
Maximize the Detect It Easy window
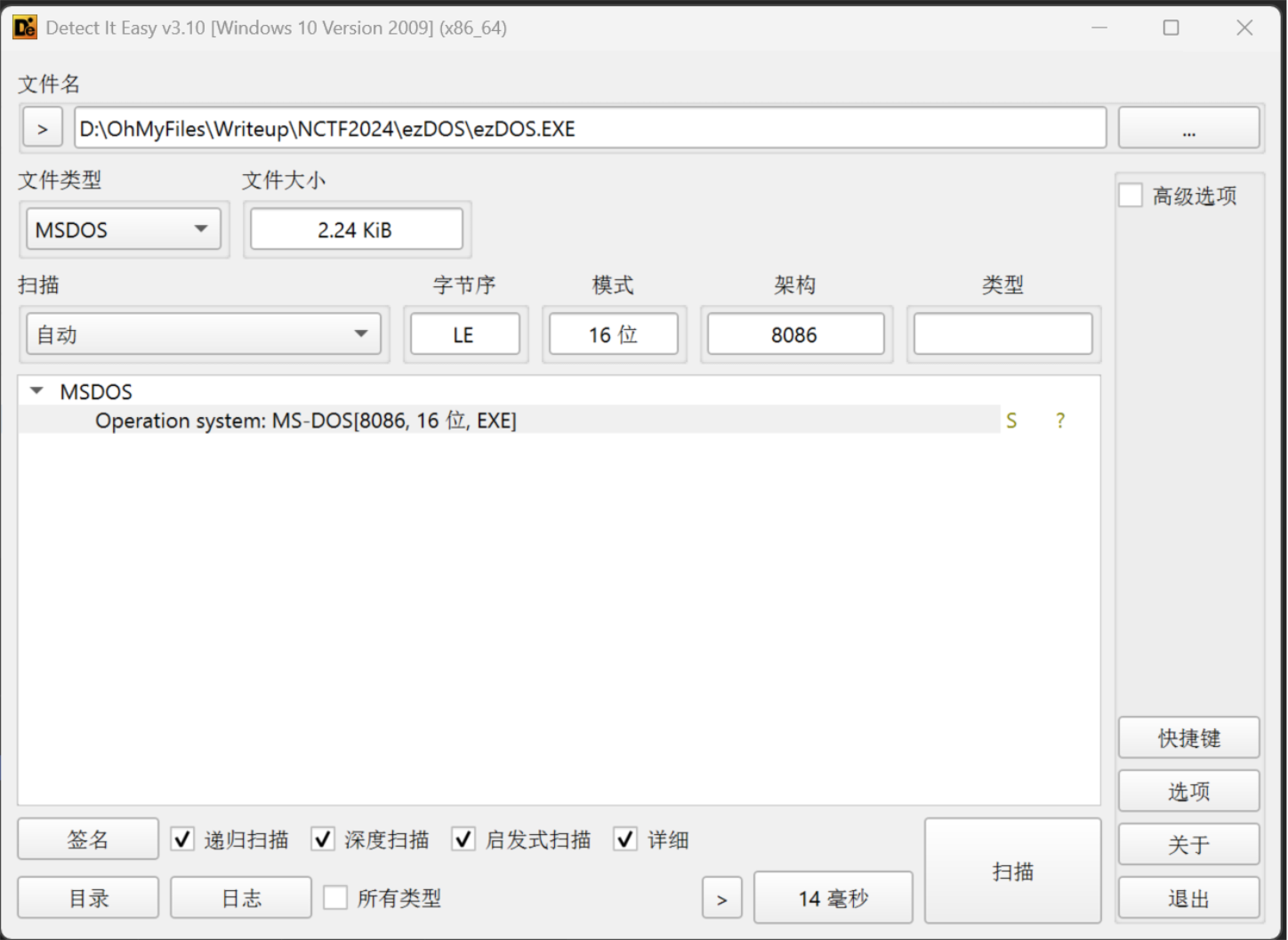[x=1171, y=28]
